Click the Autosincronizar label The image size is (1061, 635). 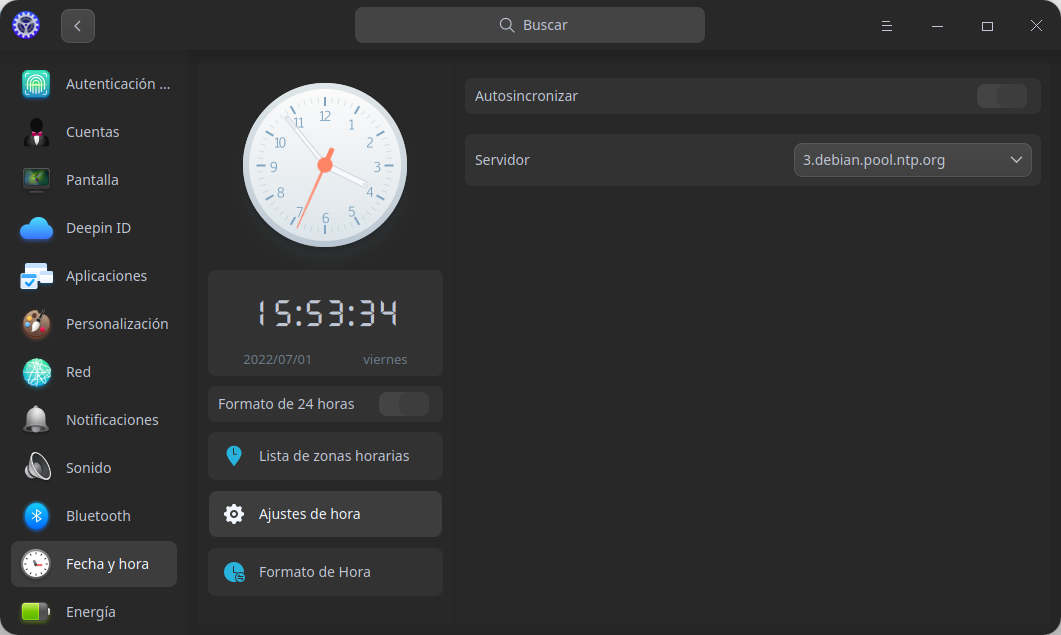tap(526, 96)
